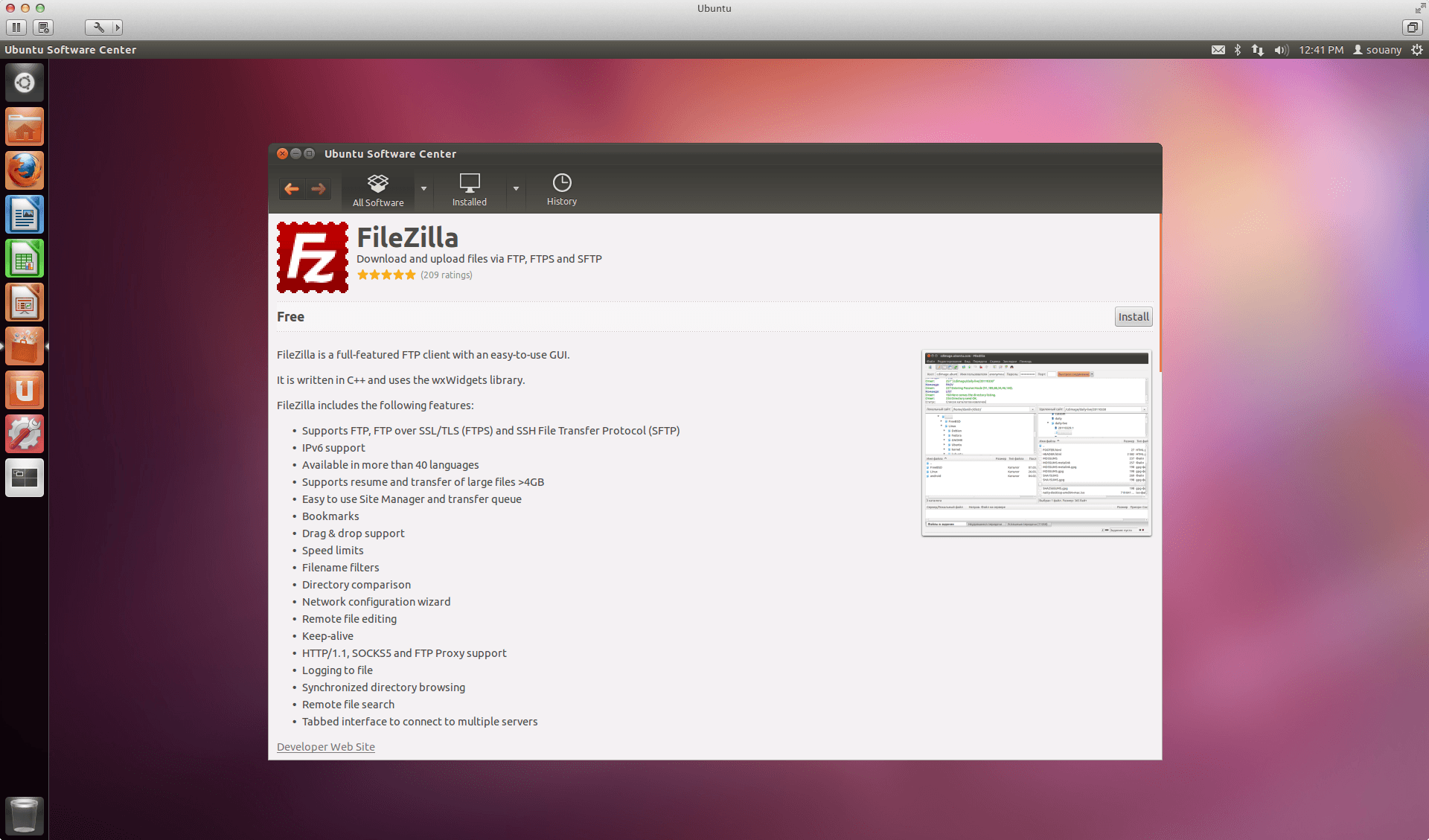Click the 'Bookmarks' feature line
Image resolution: width=1429 pixels, height=840 pixels.
pyautogui.click(x=330, y=516)
